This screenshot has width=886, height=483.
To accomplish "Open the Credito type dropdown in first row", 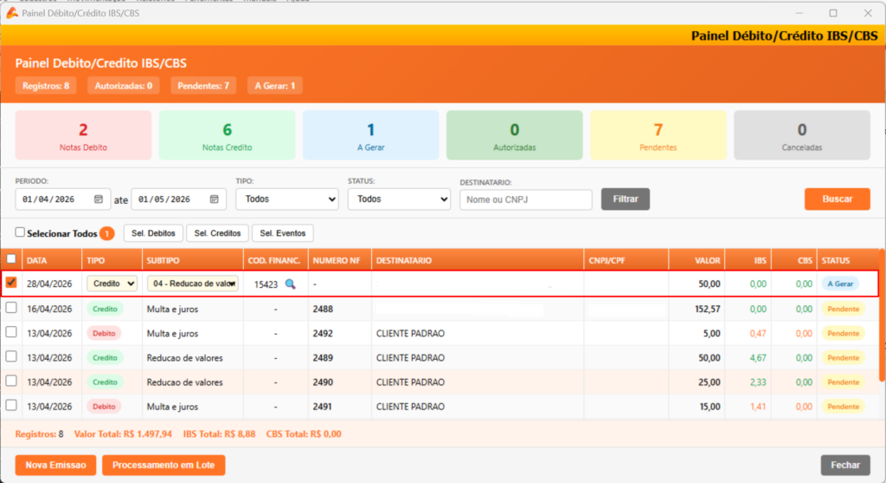I will pyautogui.click(x=112, y=284).
